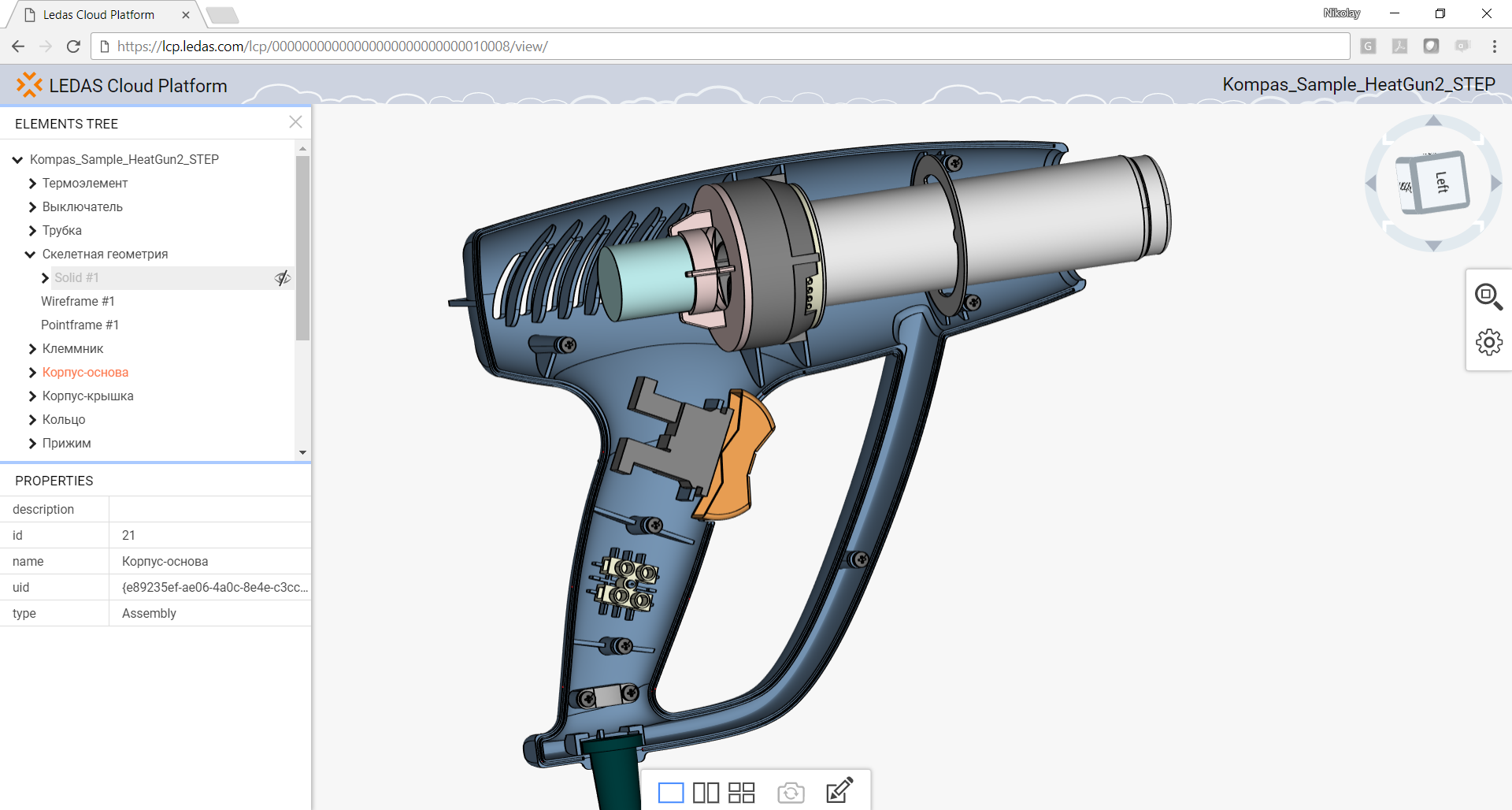The width and height of the screenshot is (1512, 810).
Task: Click the camera sync icon in bottom toolbar
Action: (x=791, y=793)
